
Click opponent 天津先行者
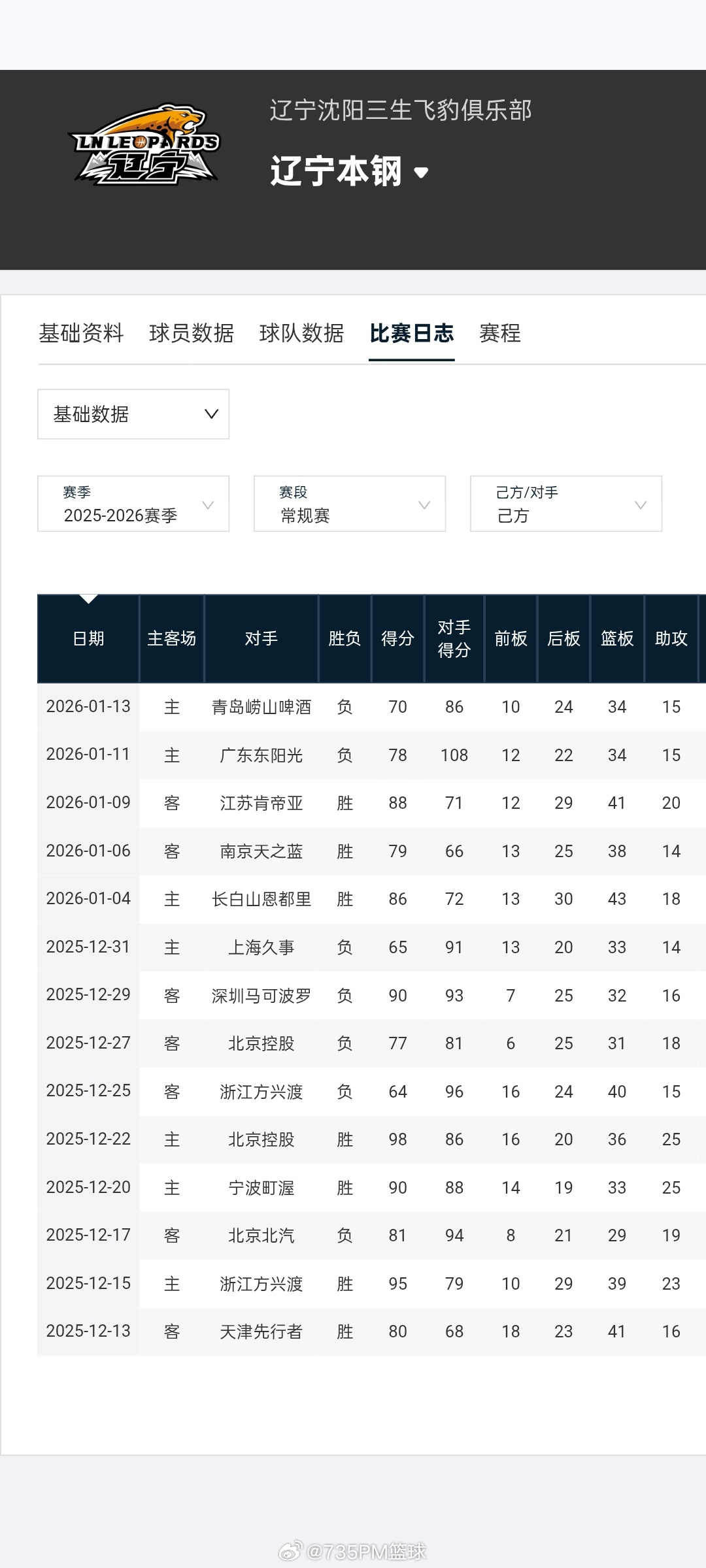coord(261,1331)
